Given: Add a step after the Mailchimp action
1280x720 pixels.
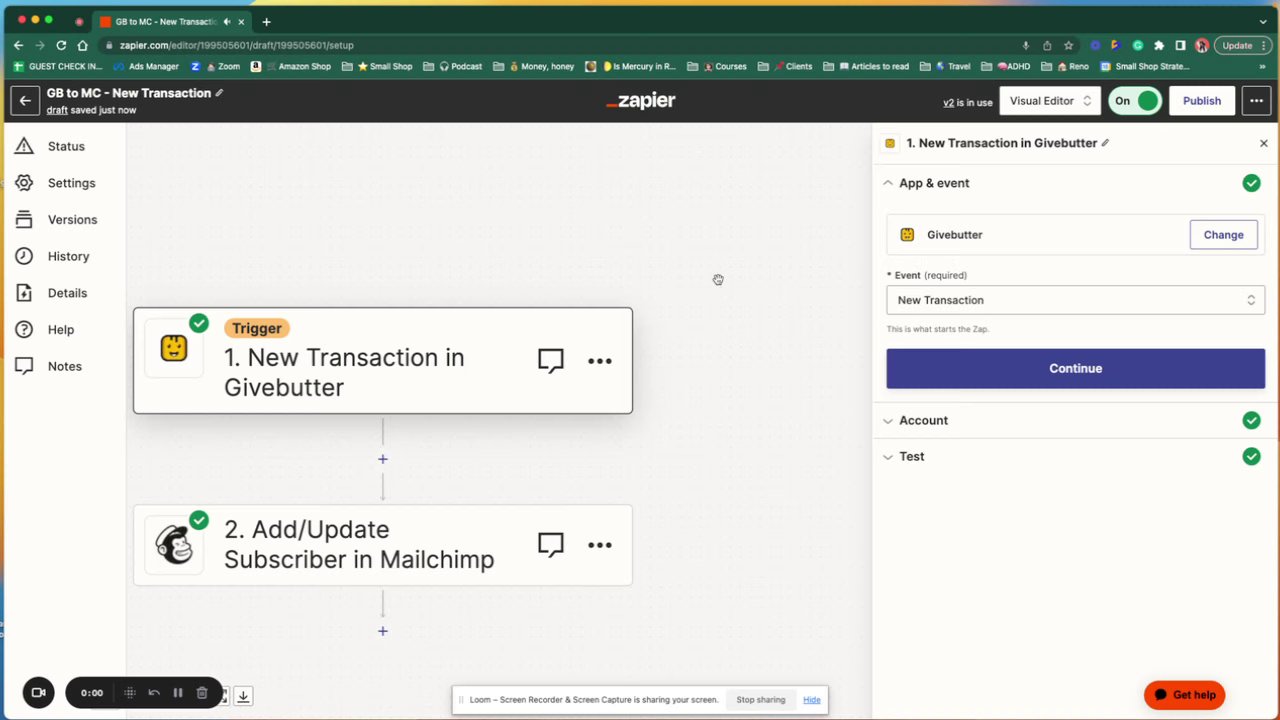Looking at the screenshot, I should click(x=382, y=631).
